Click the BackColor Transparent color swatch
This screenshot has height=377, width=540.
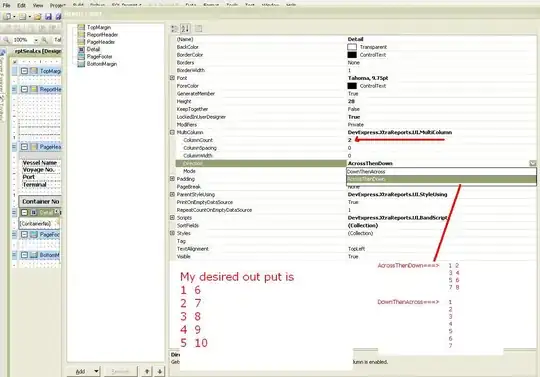352,47
